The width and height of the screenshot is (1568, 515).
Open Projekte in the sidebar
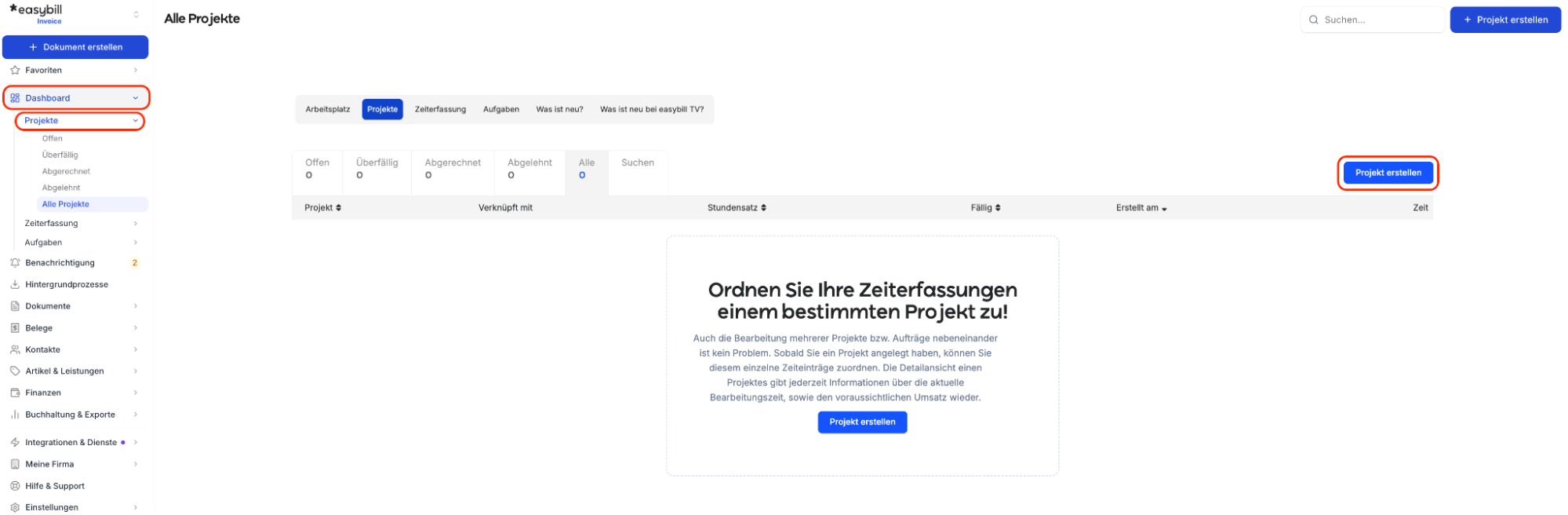coord(42,121)
